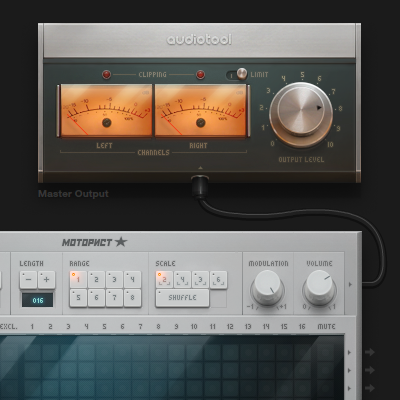Click the 0 mark on output level dial
The height and width of the screenshot is (400, 400).
click(x=272, y=144)
